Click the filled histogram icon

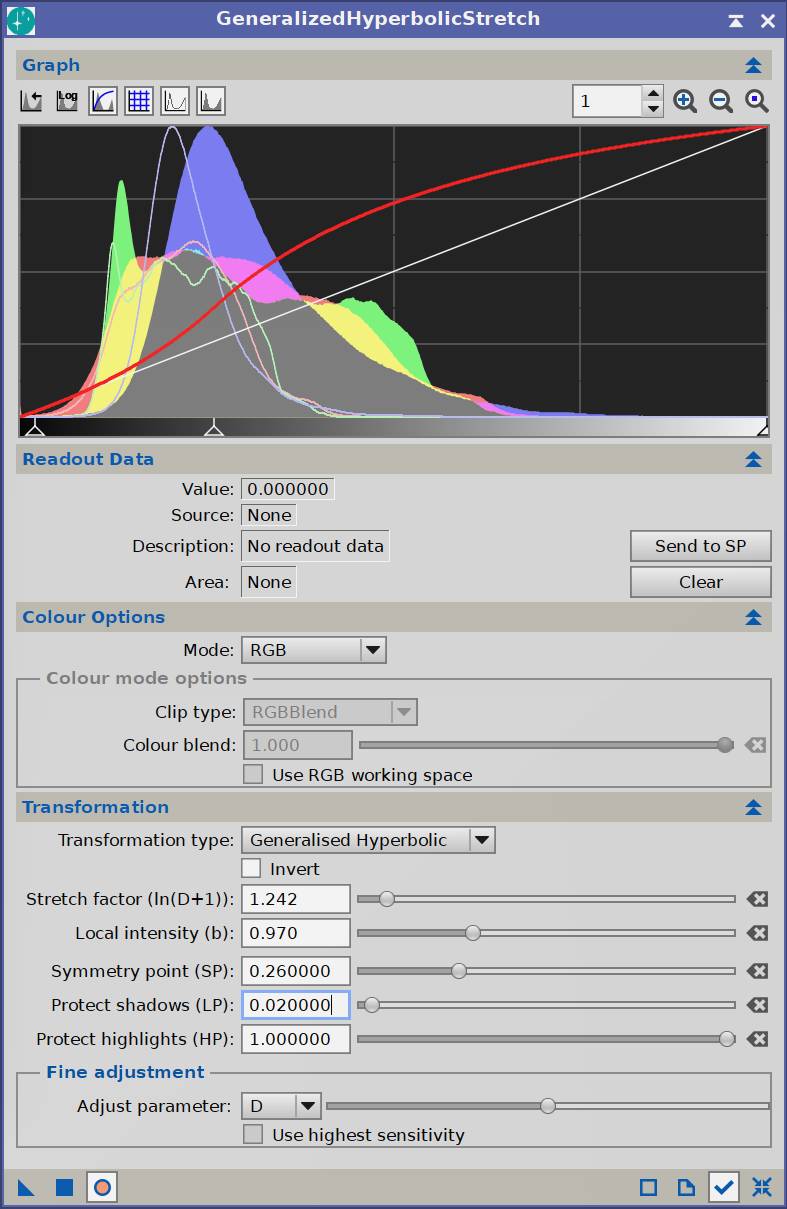coord(211,101)
